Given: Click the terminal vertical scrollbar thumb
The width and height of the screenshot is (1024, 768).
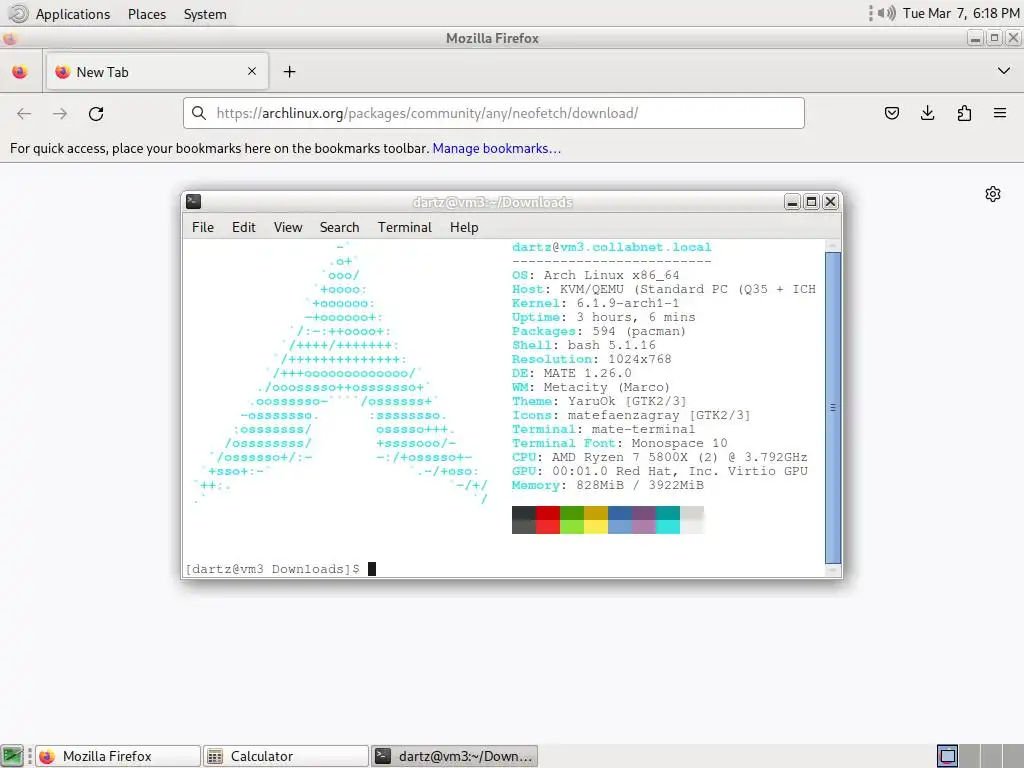Looking at the screenshot, I should (833, 408).
